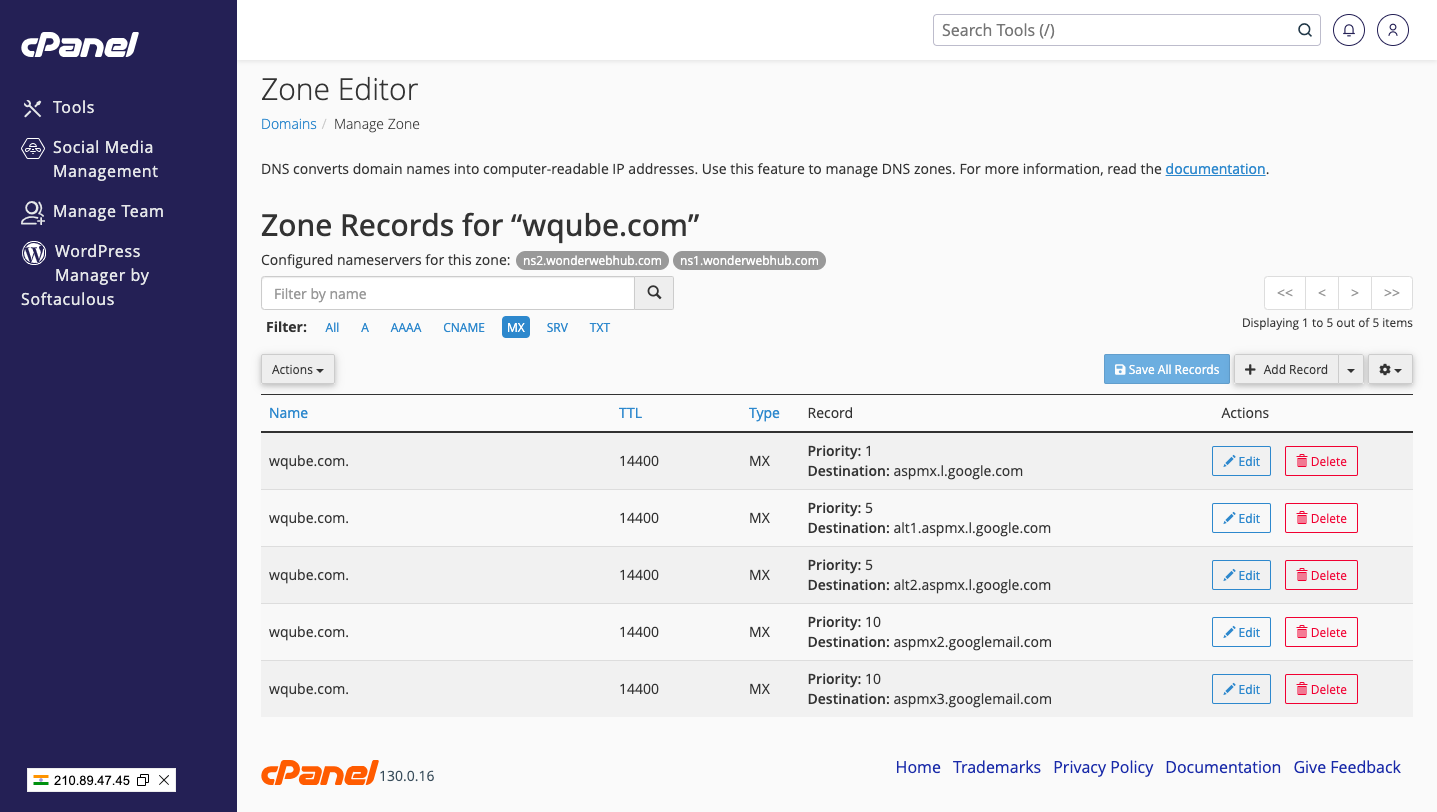Select the TXT record filter
The height and width of the screenshot is (812, 1437).
pos(599,327)
